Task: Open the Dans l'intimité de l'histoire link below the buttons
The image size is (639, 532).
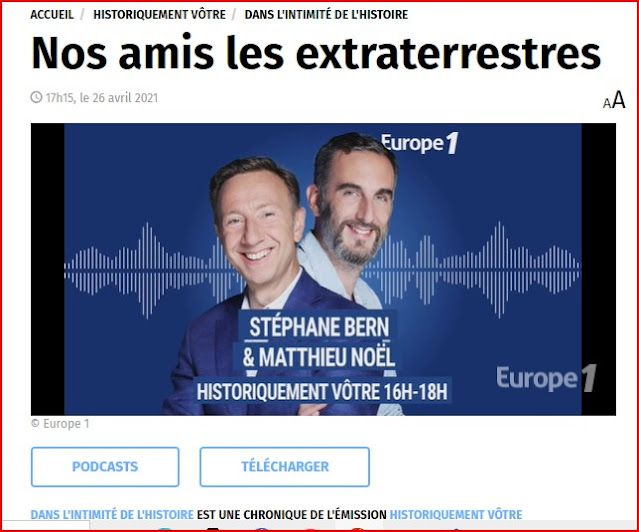Action: coord(112,514)
